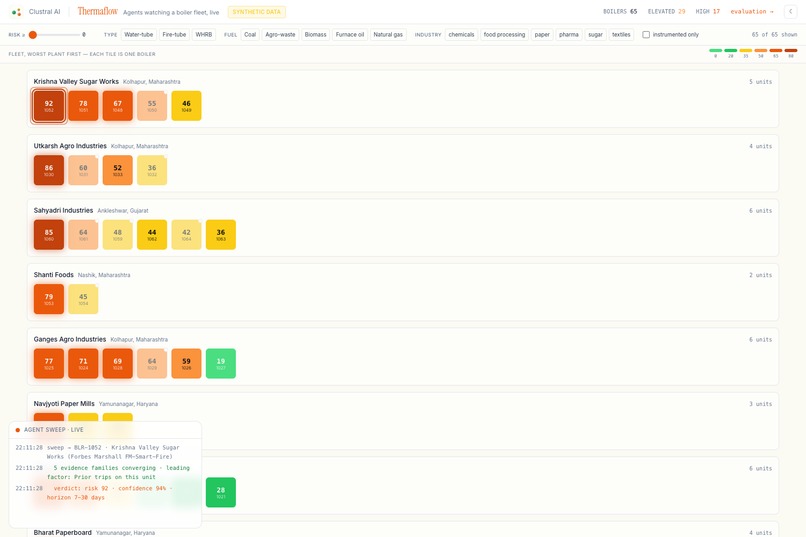Select Krishna Valley boiler tile 92
The height and width of the screenshot is (537, 806).
tap(49, 106)
